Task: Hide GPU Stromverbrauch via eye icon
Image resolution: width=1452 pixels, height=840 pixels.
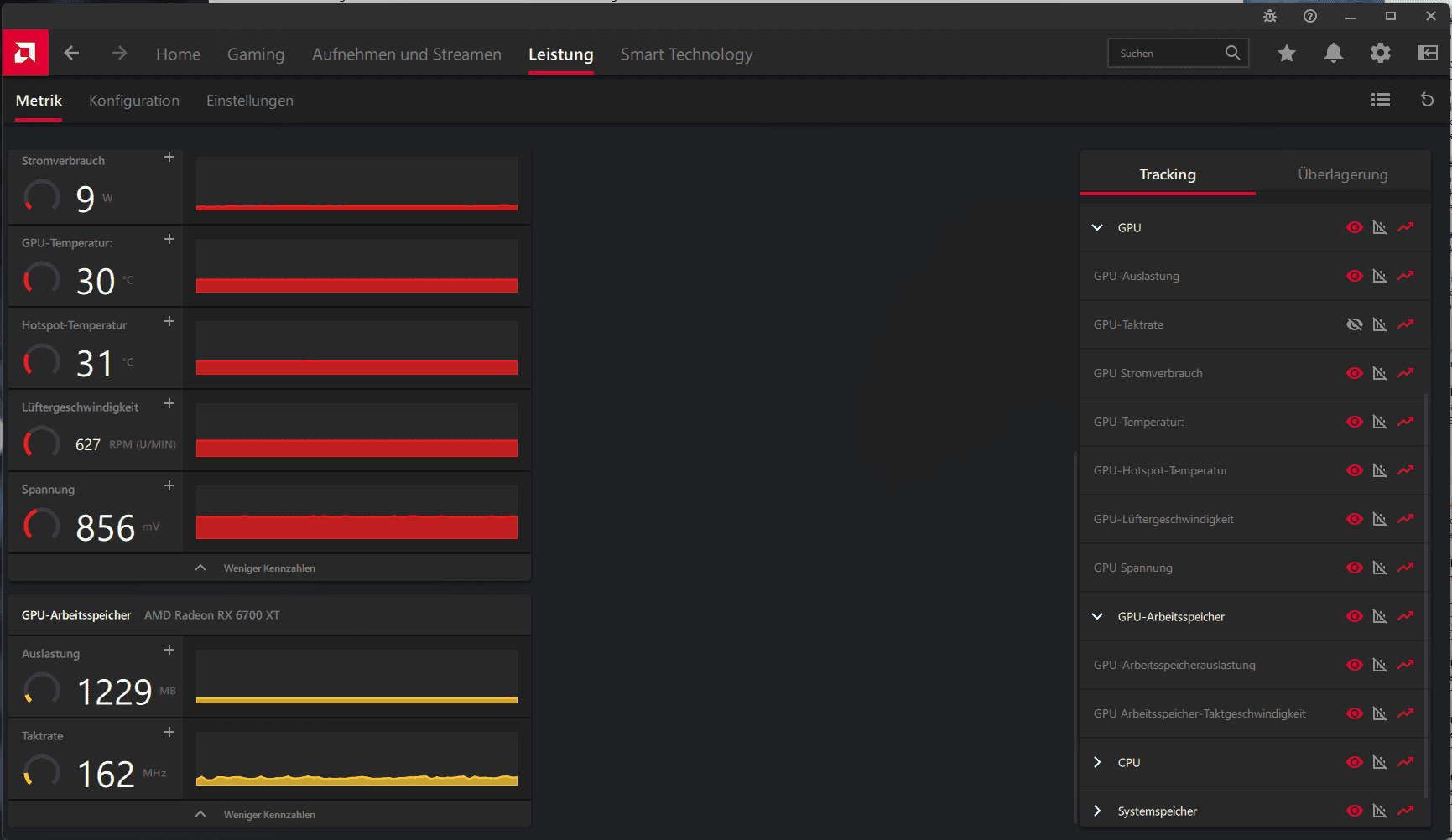Action: pos(1354,373)
